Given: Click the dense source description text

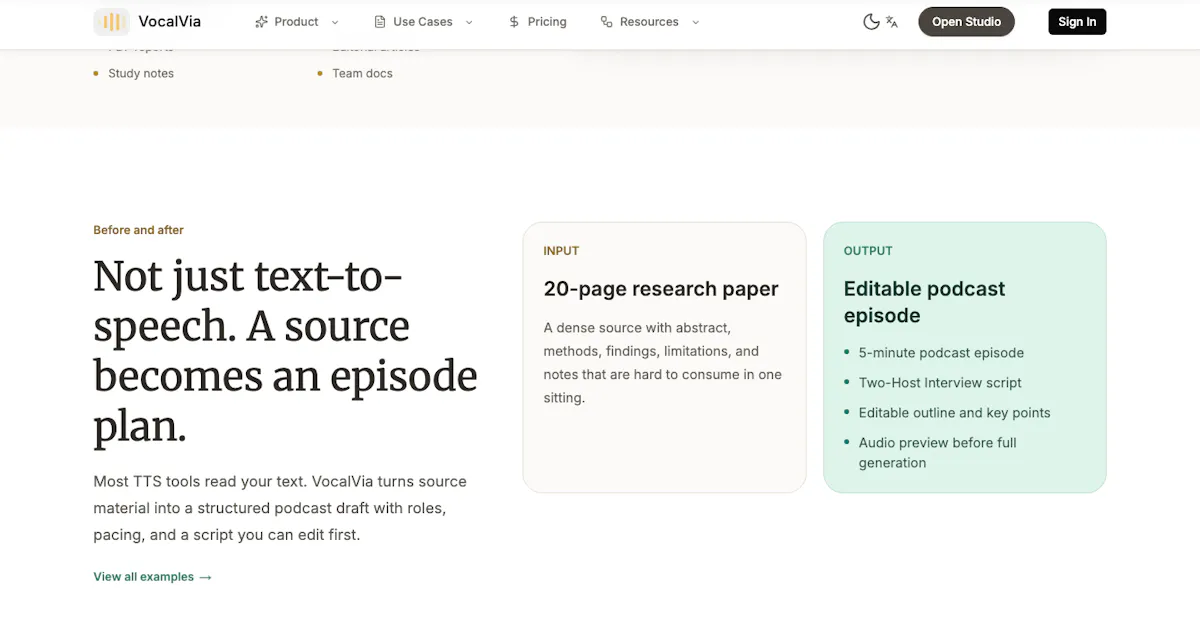Looking at the screenshot, I should 663,363.
